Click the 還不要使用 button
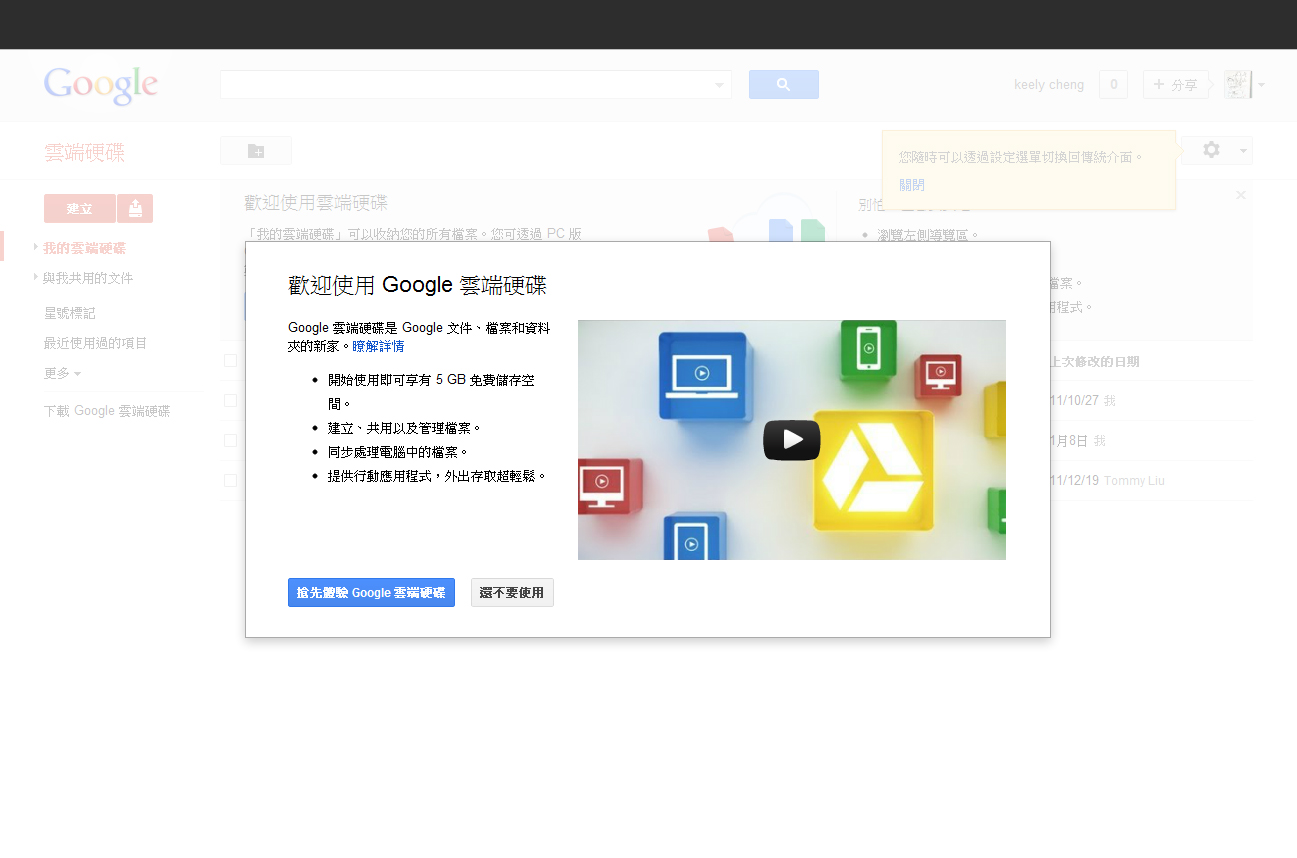The width and height of the screenshot is (1297, 858). (x=512, y=593)
